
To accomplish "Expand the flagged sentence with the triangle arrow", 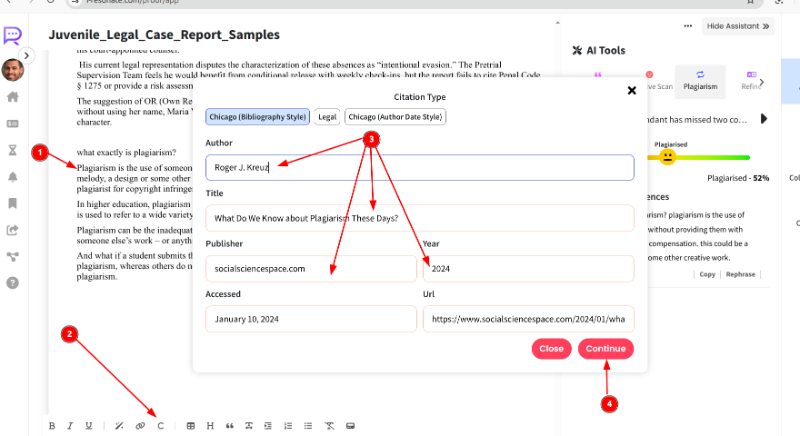I will [765, 119].
